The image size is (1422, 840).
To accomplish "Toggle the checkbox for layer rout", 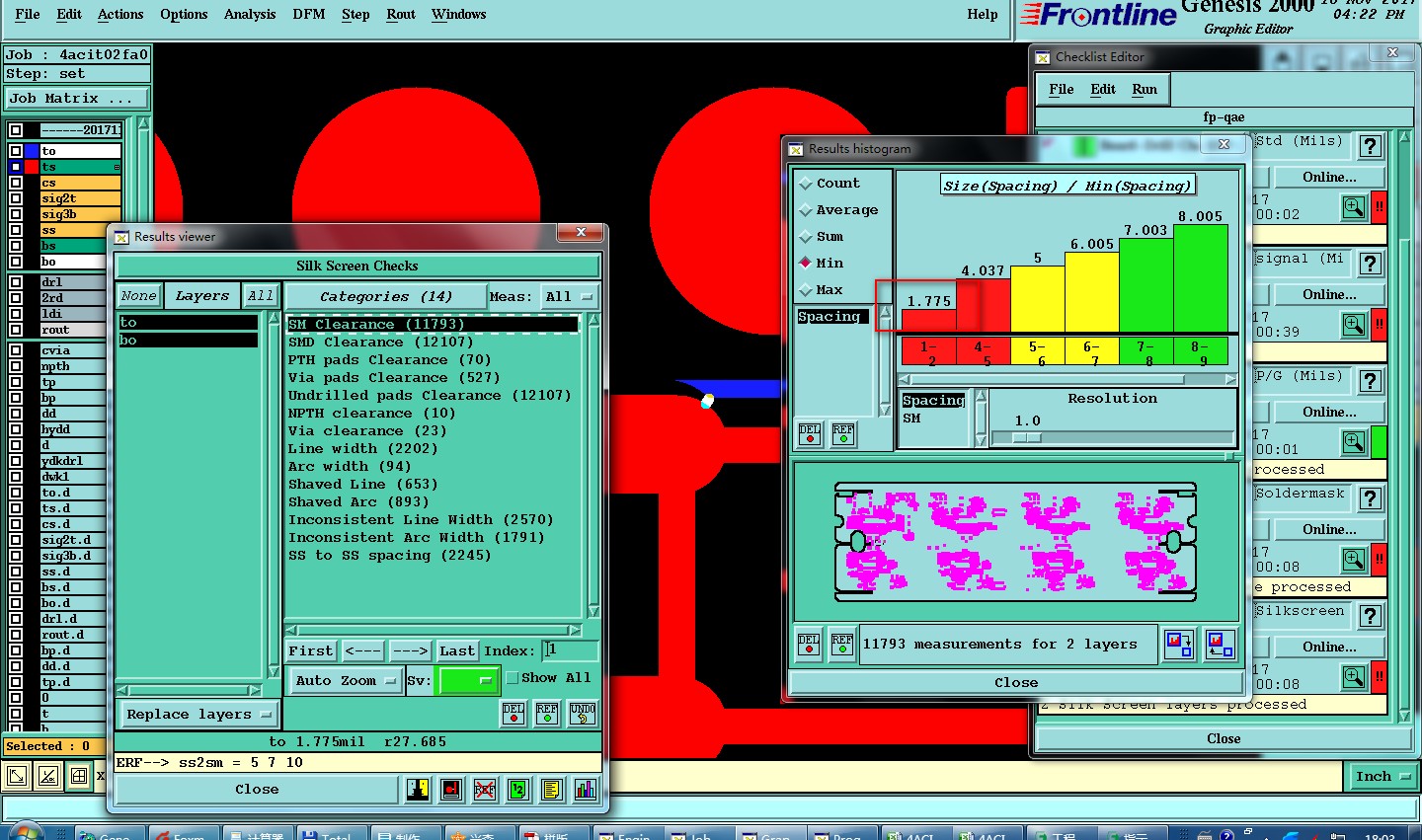I will 16,330.
